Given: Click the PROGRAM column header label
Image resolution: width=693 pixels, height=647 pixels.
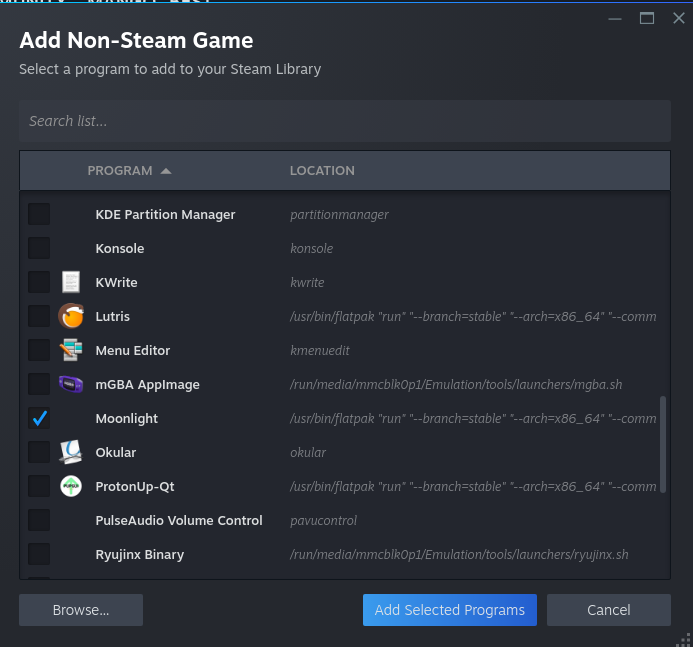Looking at the screenshot, I should pos(120,171).
